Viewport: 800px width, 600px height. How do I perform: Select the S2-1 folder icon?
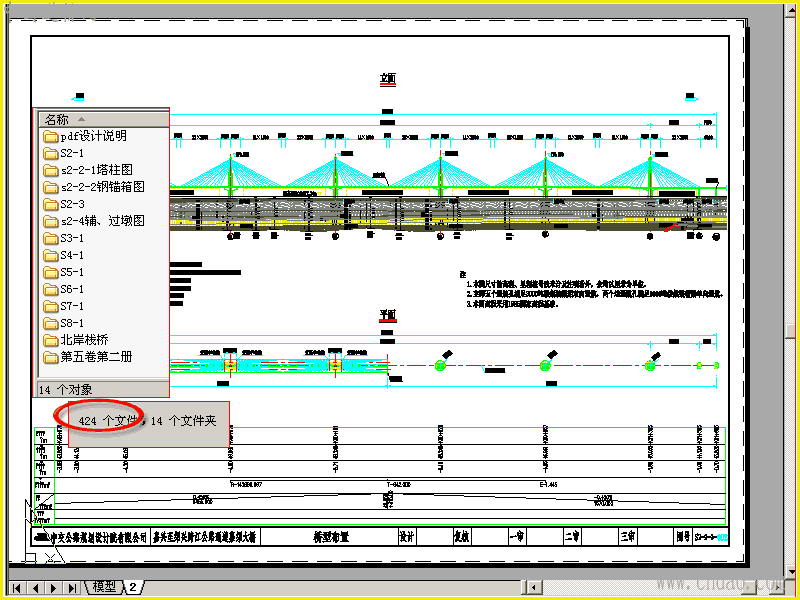coord(51,154)
